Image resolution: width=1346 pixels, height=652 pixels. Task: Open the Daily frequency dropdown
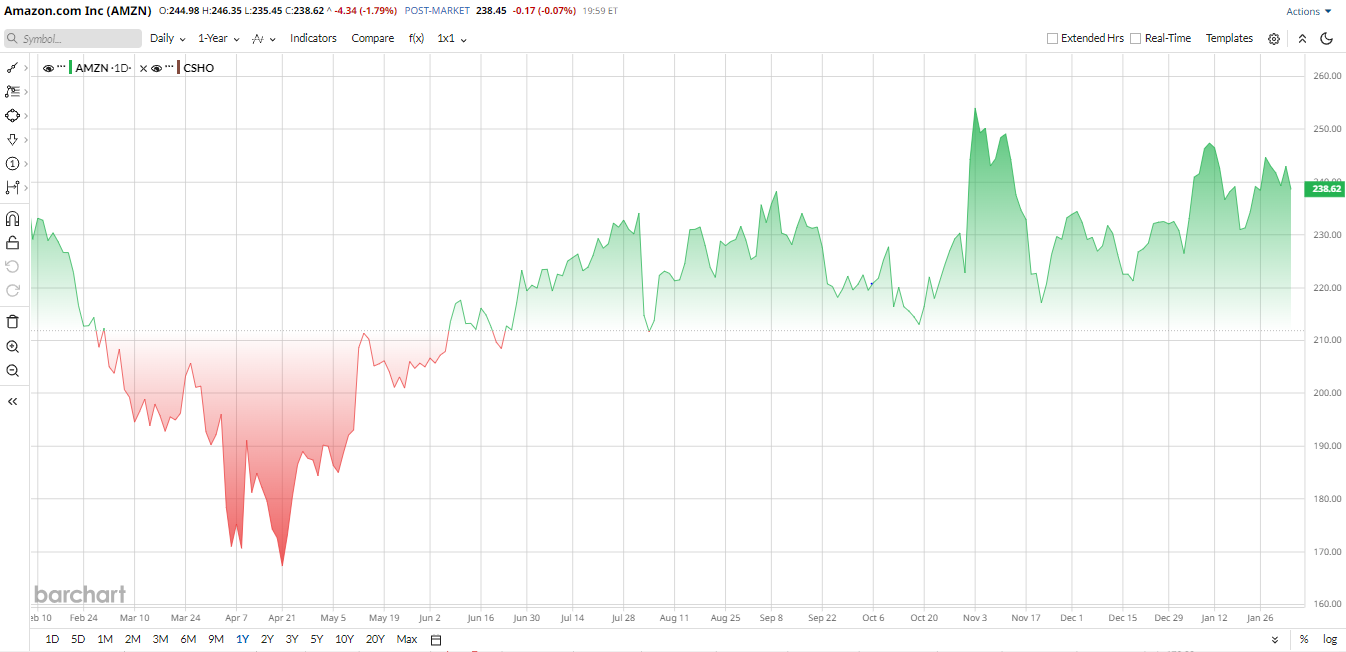(167, 38)
